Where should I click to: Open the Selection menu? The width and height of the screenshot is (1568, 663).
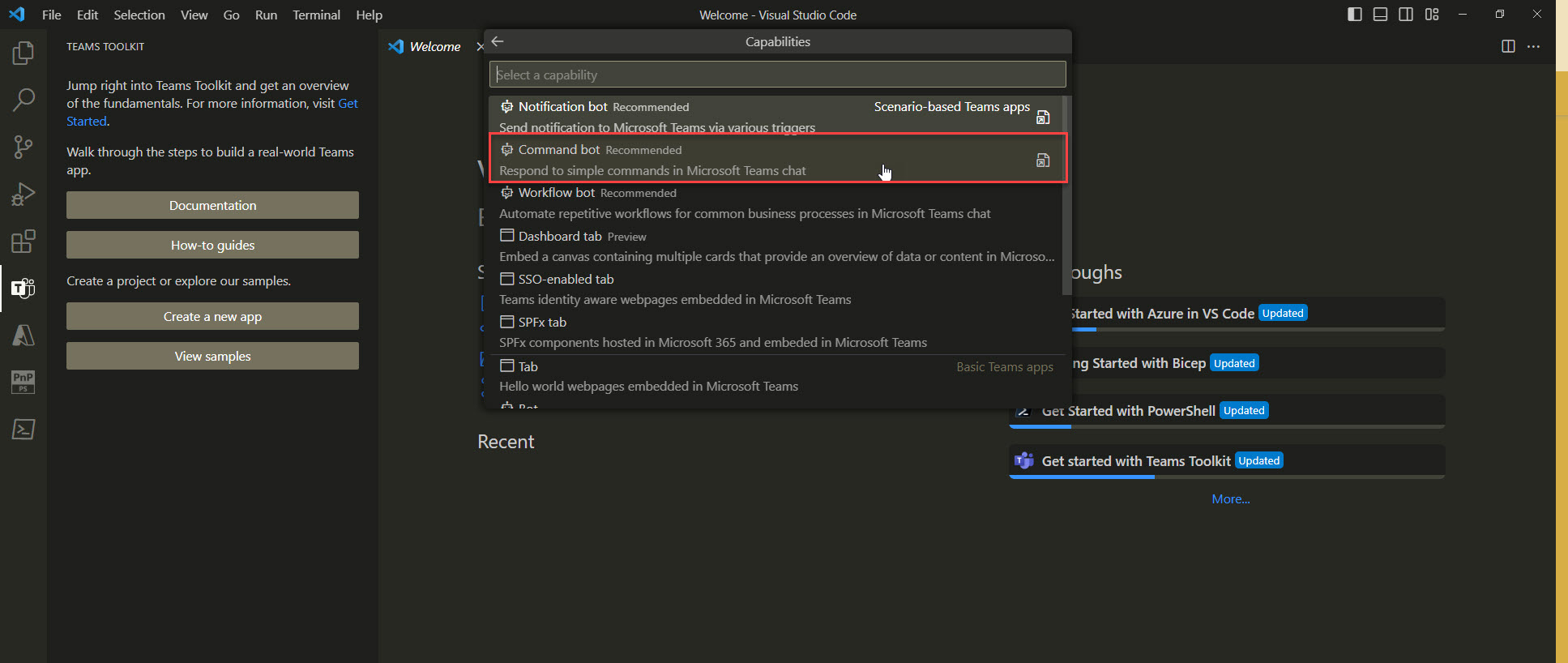(139, 15)
